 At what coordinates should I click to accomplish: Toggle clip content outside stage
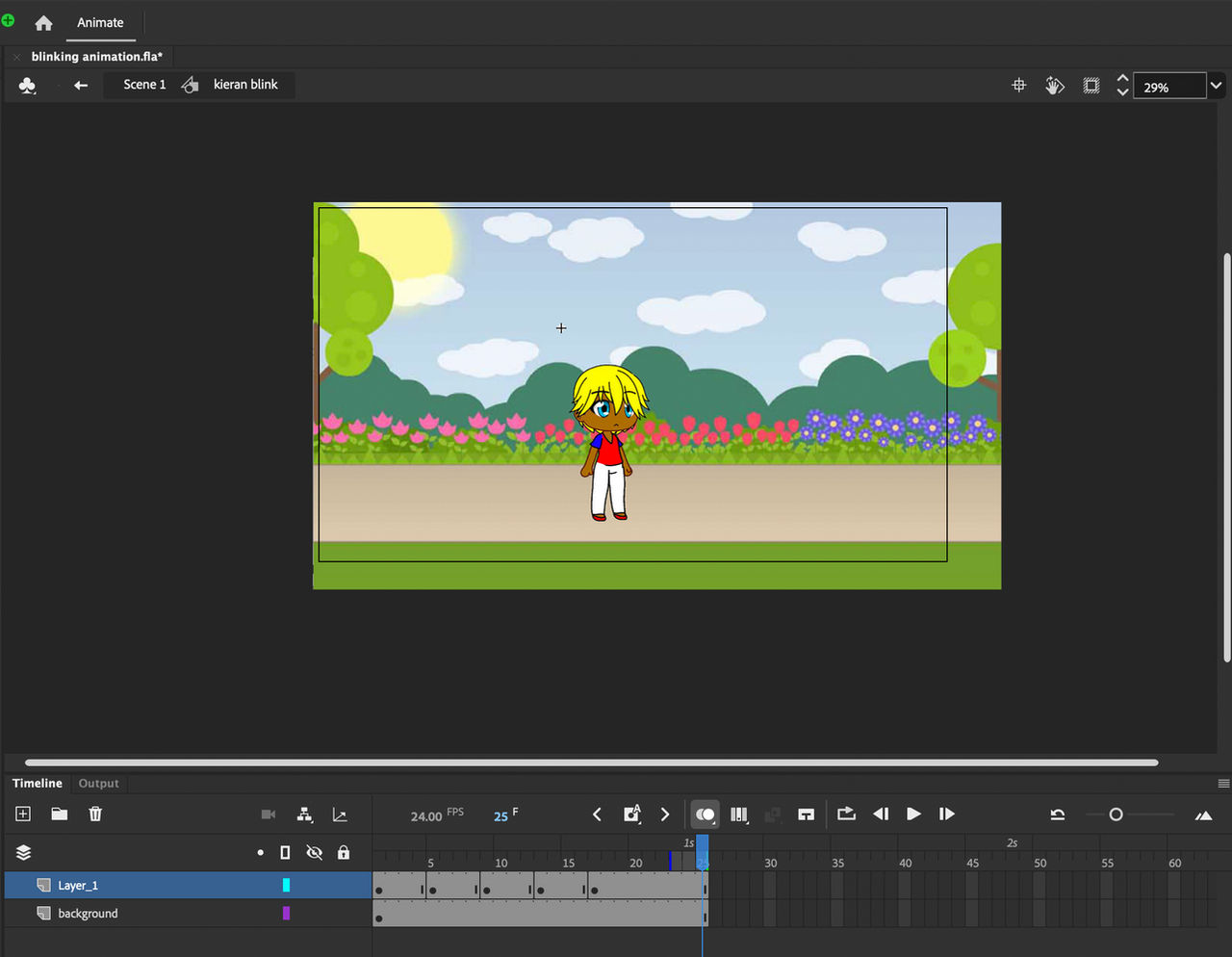pos(1091,86)
